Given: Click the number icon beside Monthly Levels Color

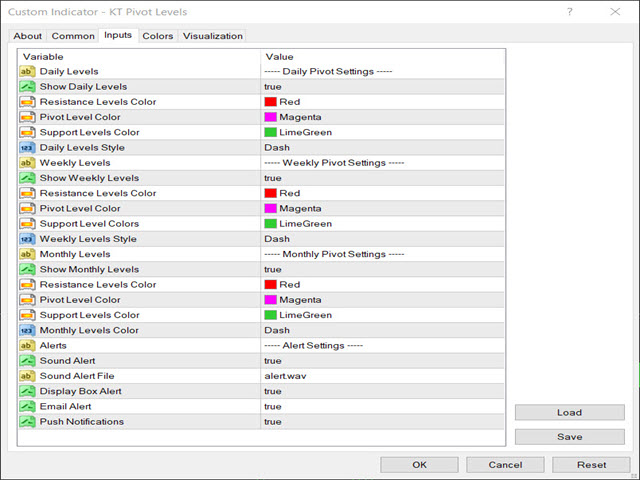Looking at the screenshot, I should (27, 330).
